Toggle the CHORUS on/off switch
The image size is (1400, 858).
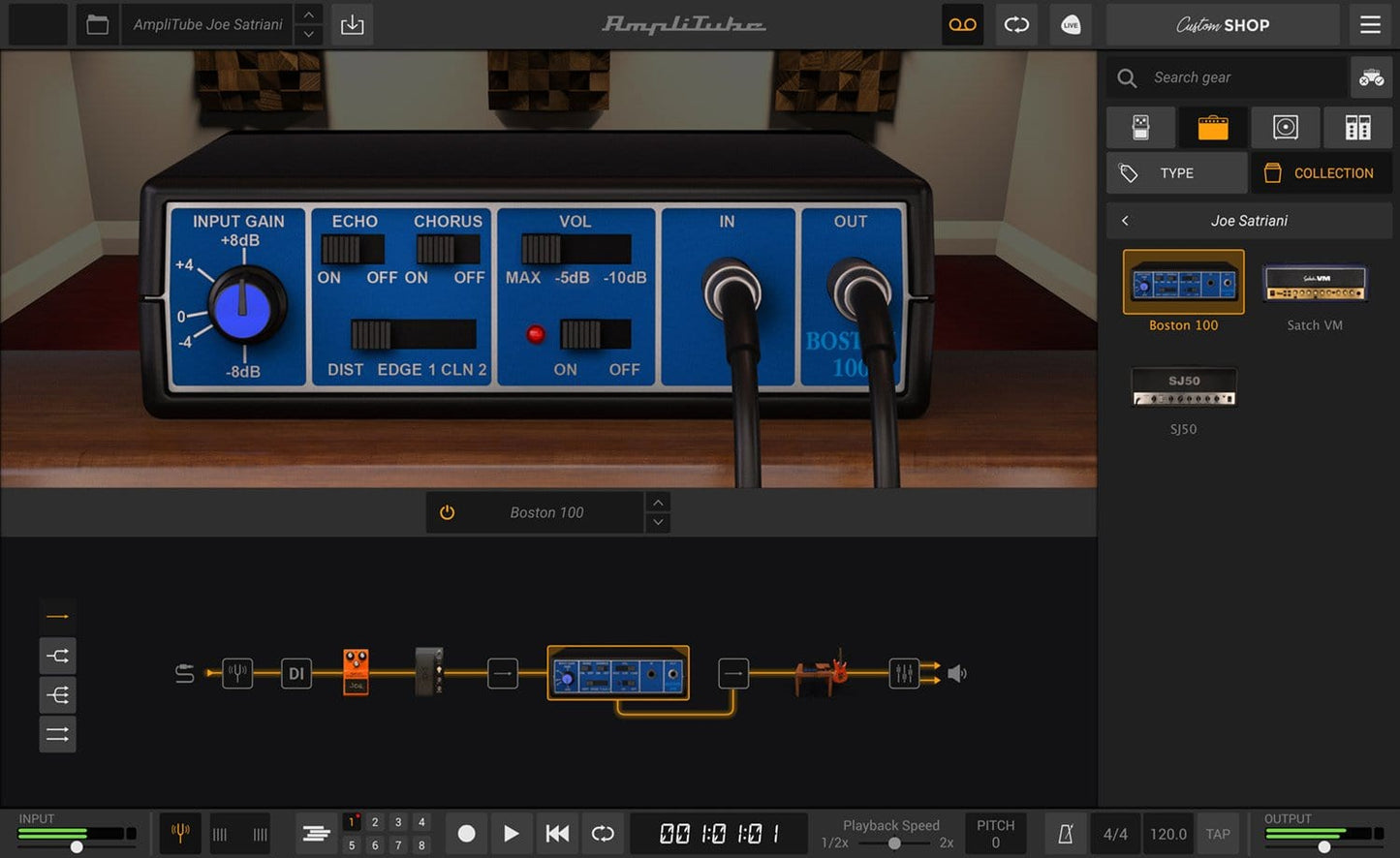coord(448,250)
